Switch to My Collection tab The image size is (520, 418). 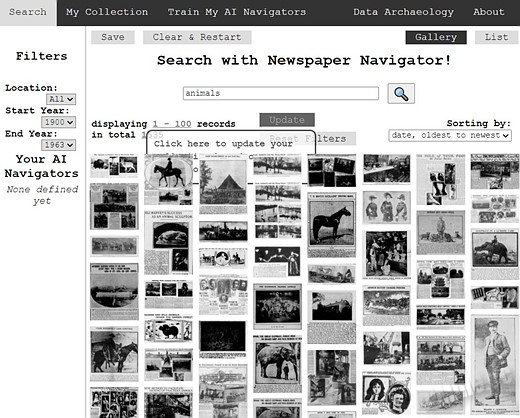(107, 12)
